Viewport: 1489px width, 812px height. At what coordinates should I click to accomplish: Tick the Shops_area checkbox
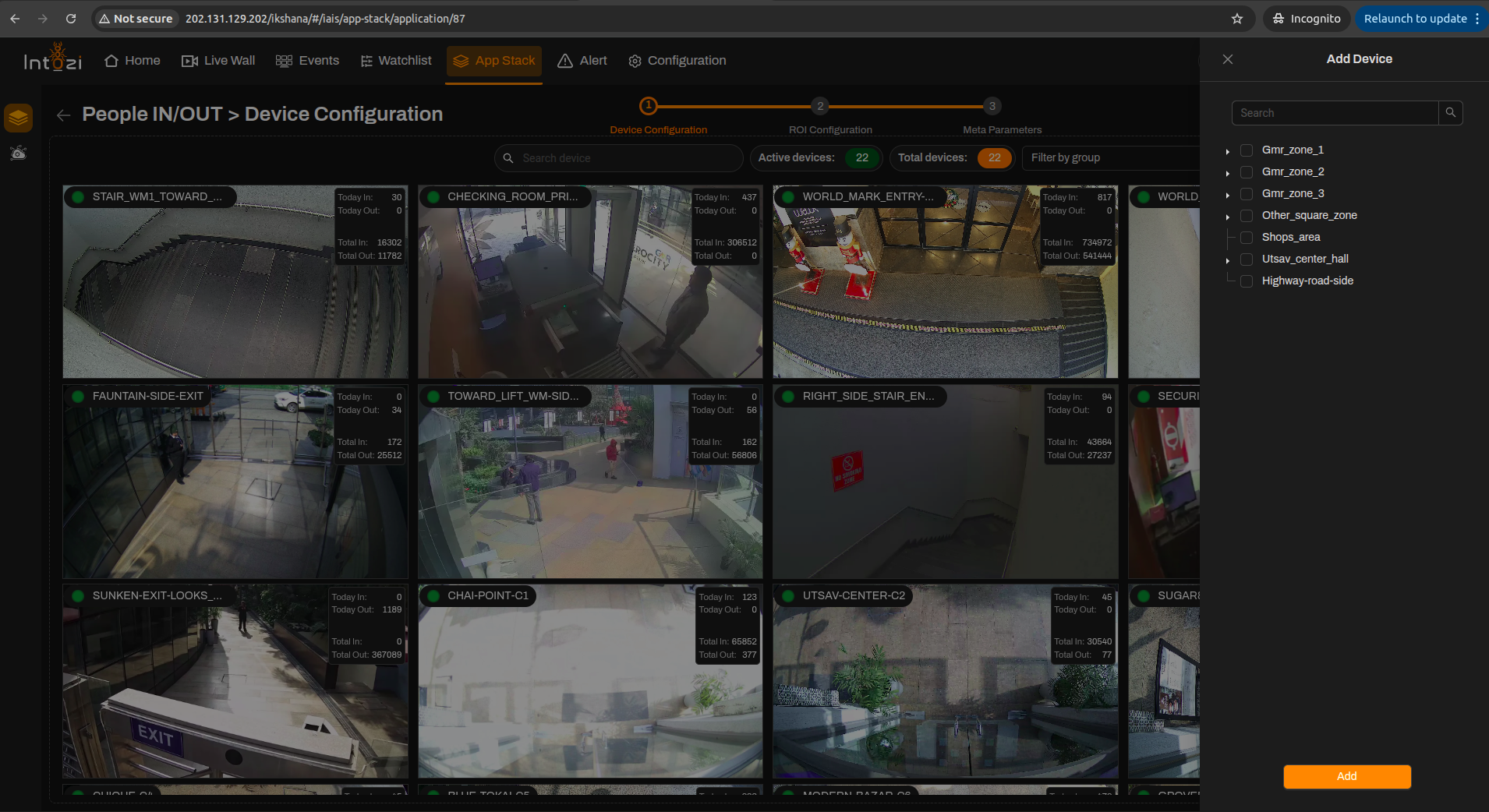click(1247, 238)
